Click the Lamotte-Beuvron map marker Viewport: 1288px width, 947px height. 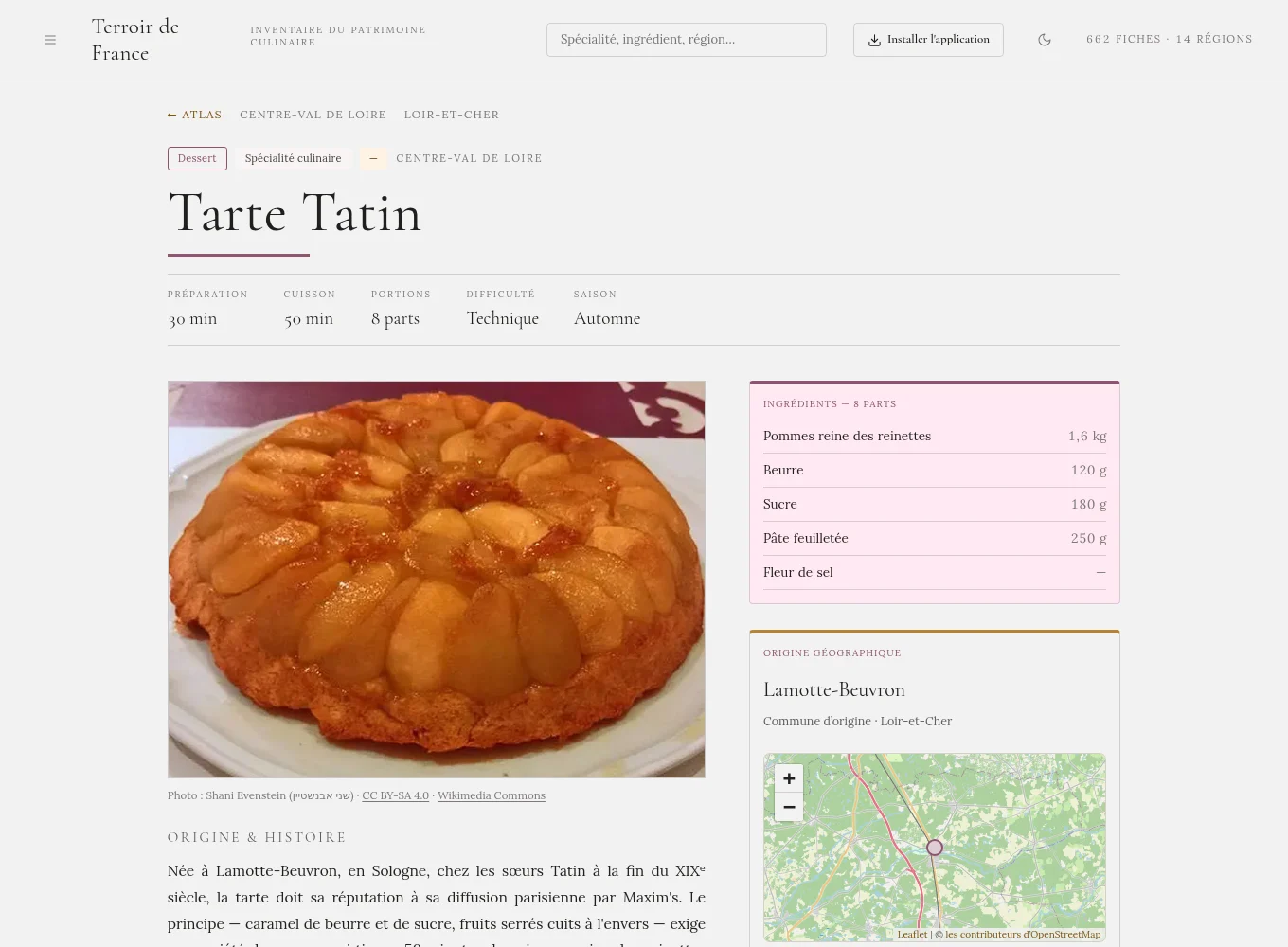click(935, 848)
